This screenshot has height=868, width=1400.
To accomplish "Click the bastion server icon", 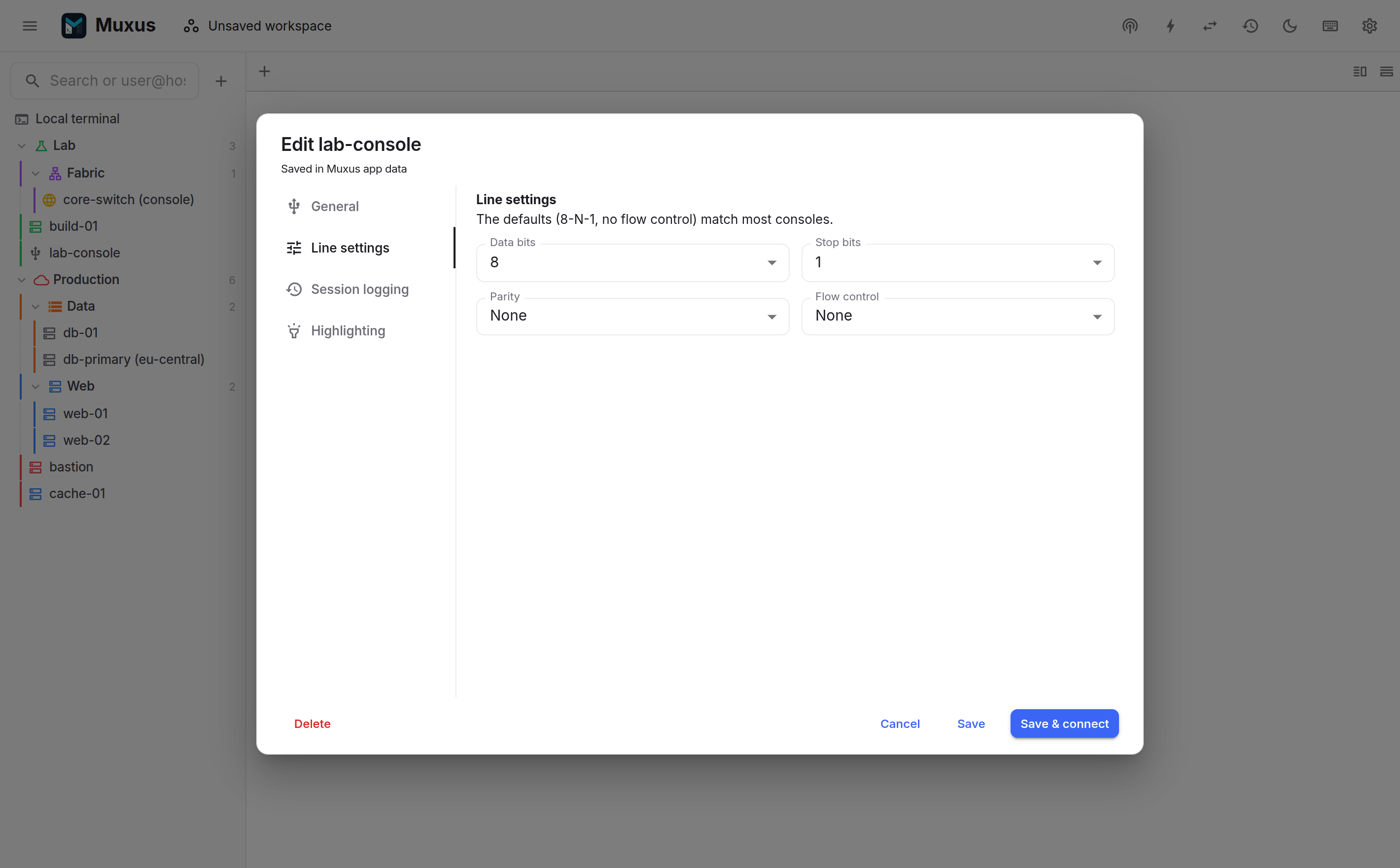I will pyautogui.click(x=35, y=468).
